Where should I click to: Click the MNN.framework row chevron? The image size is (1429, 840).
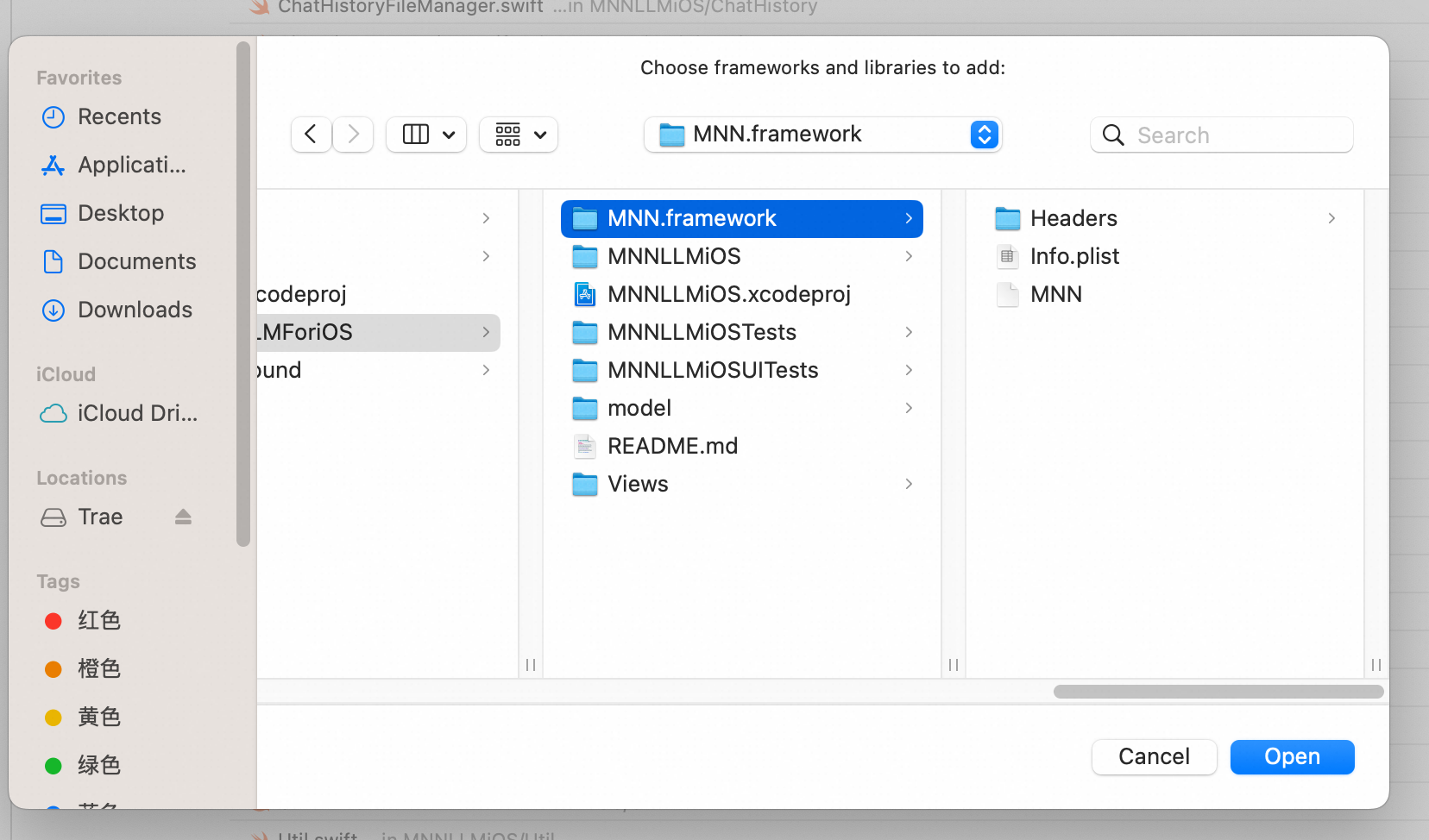click(909, 218)
